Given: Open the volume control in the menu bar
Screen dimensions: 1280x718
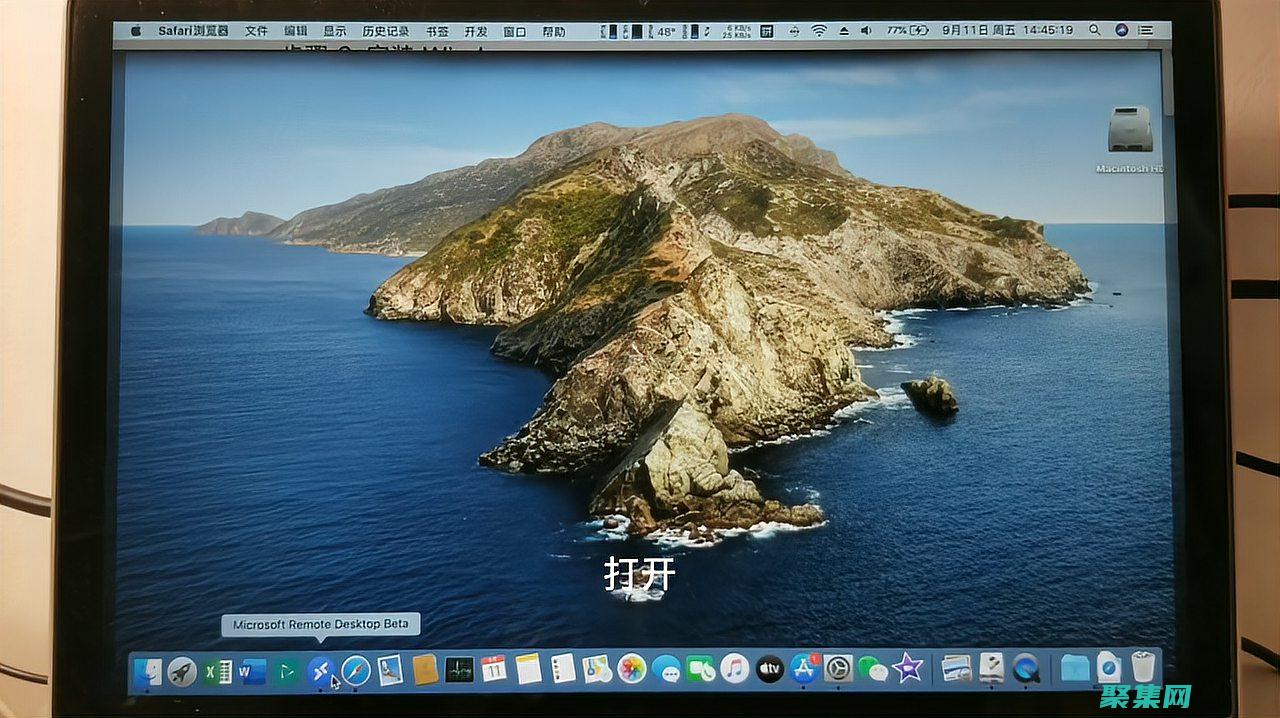Looking at the screenshot, I should coord(866,30).
